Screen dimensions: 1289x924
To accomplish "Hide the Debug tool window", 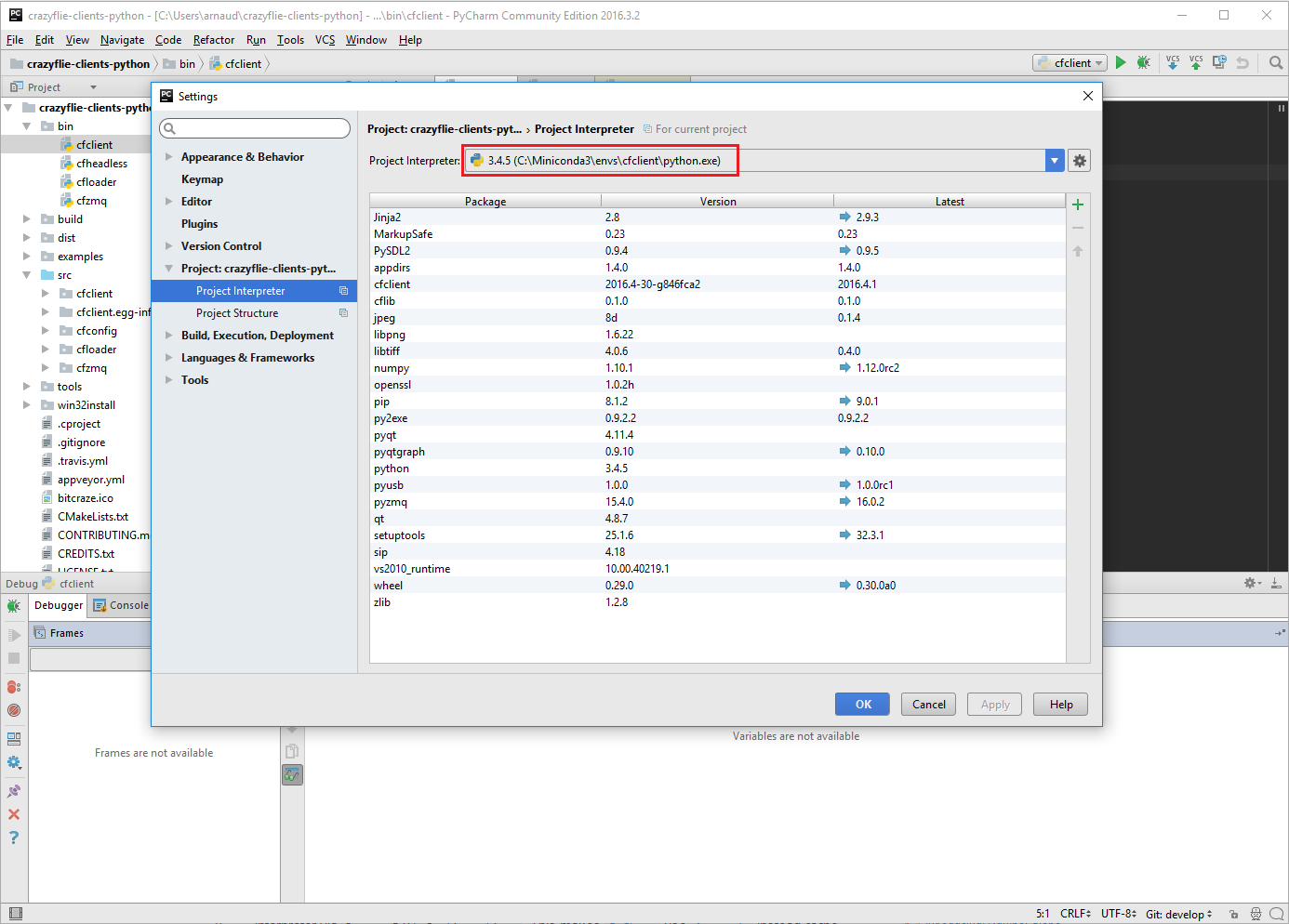I will pos(1276,583).
